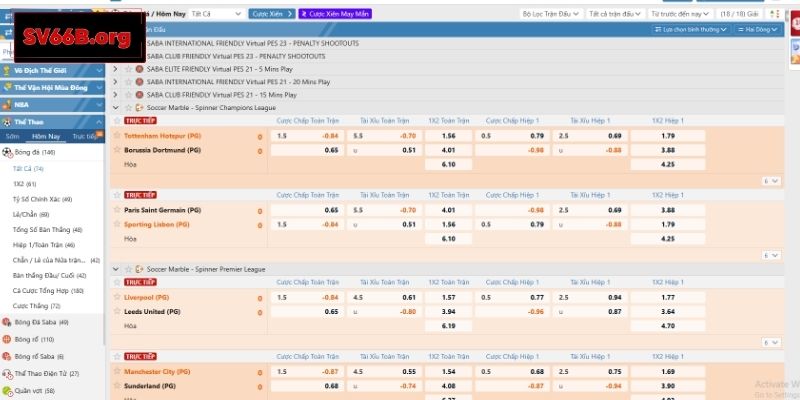Viewport: 800px width, 400px height.
Task: Click the Quần vợt tennis ball icon
Action: point(8,390)
